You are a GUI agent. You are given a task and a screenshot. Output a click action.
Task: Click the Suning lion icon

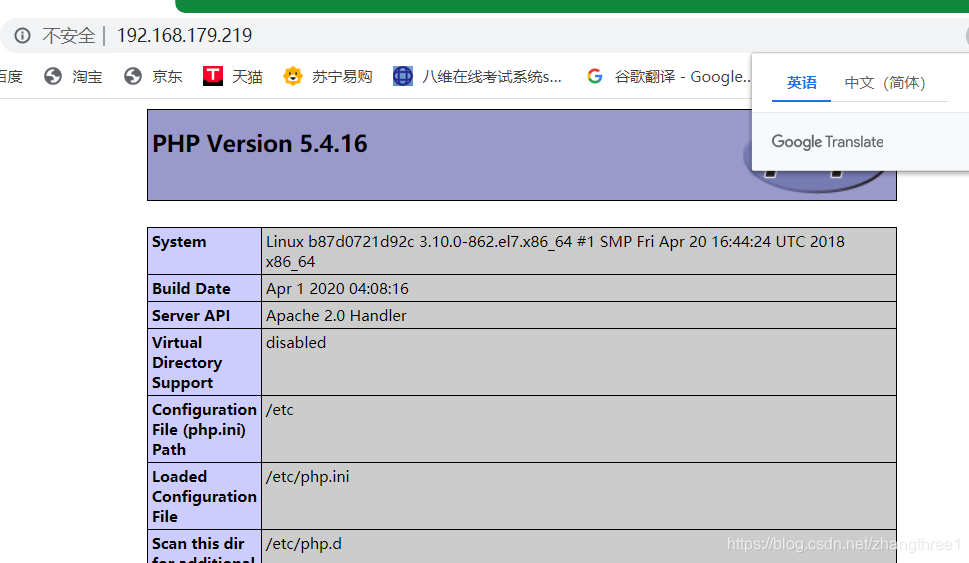[293, 77]
